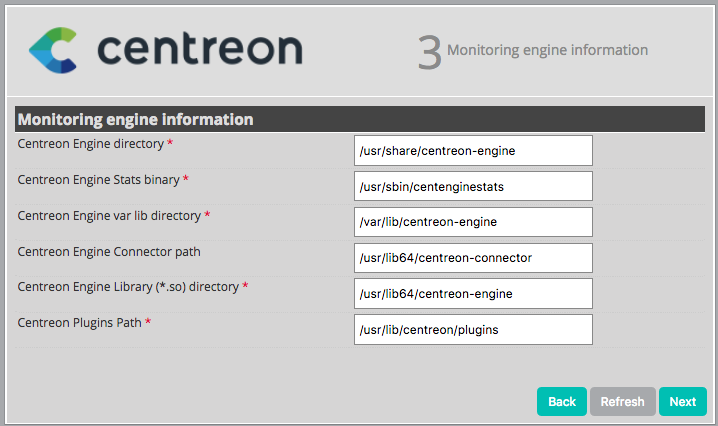This screenshot has width=718, height=426.
Task: Click the Centreon Plugins Path field
Action: tap(473, 330)
